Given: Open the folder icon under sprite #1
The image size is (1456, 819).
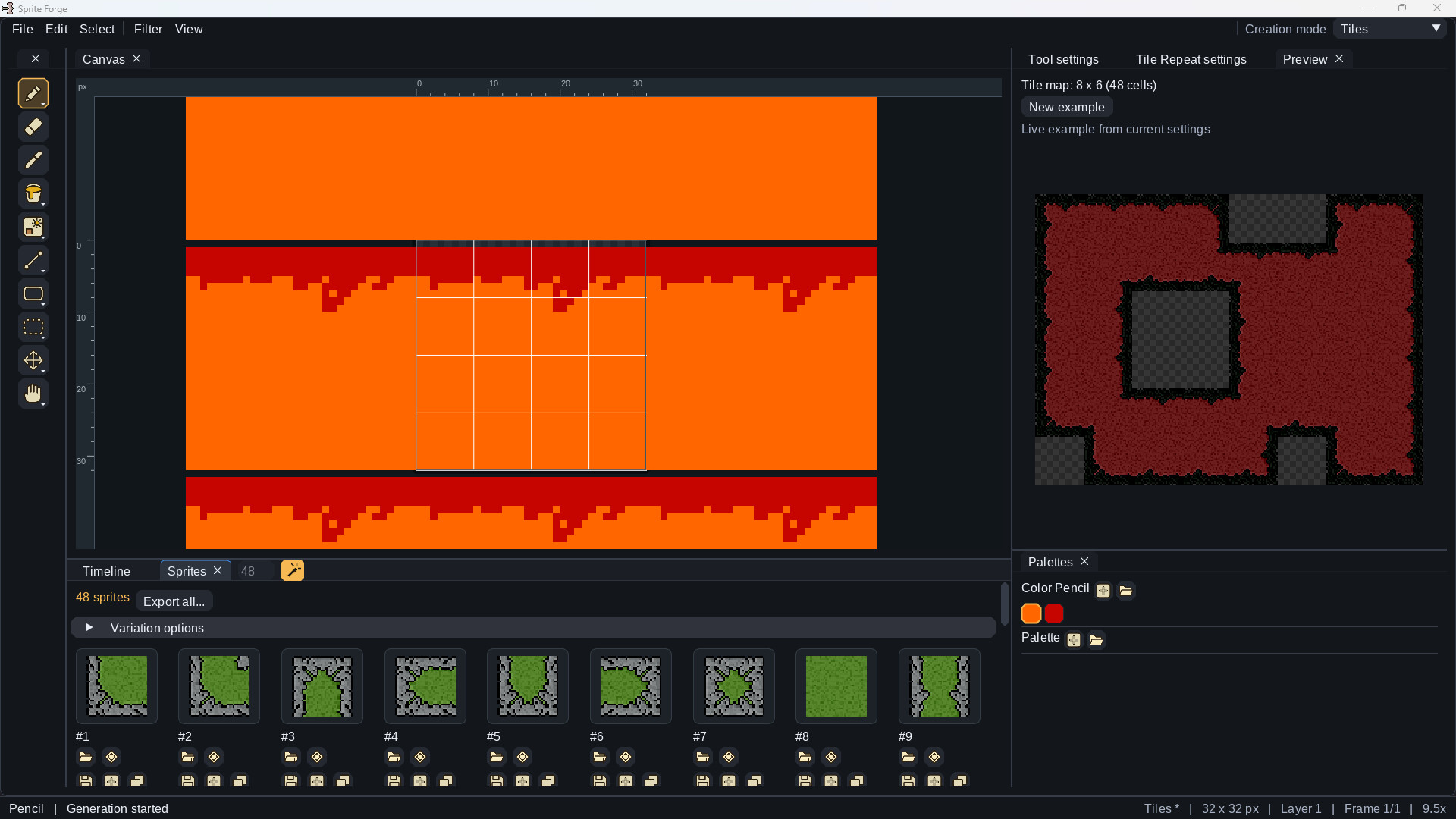Looking at the screenshot, I should pyautogui.click(x=86, y=757).
